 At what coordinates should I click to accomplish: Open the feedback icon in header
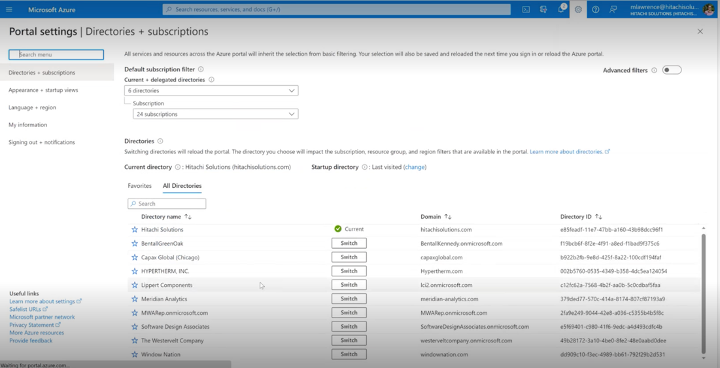613,9
